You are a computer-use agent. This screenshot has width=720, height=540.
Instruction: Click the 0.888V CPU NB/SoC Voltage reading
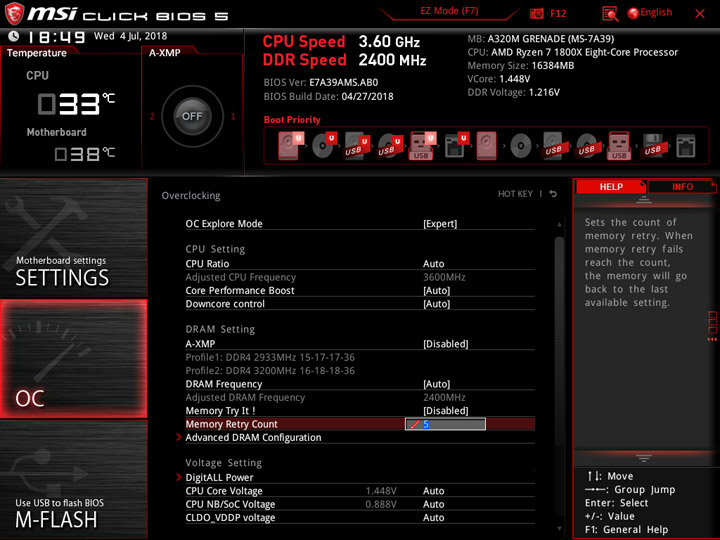tap(381, 504)
